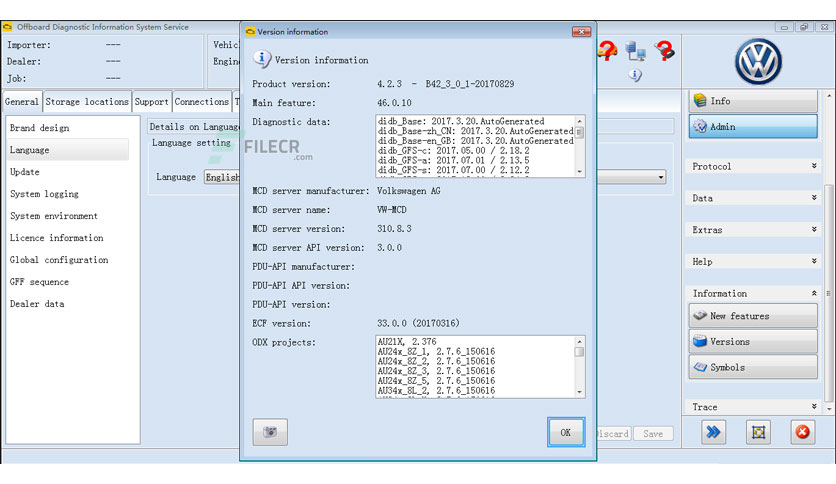
Task: Select System logging entry
Action: pyautogui.click(x=68, y=193)
